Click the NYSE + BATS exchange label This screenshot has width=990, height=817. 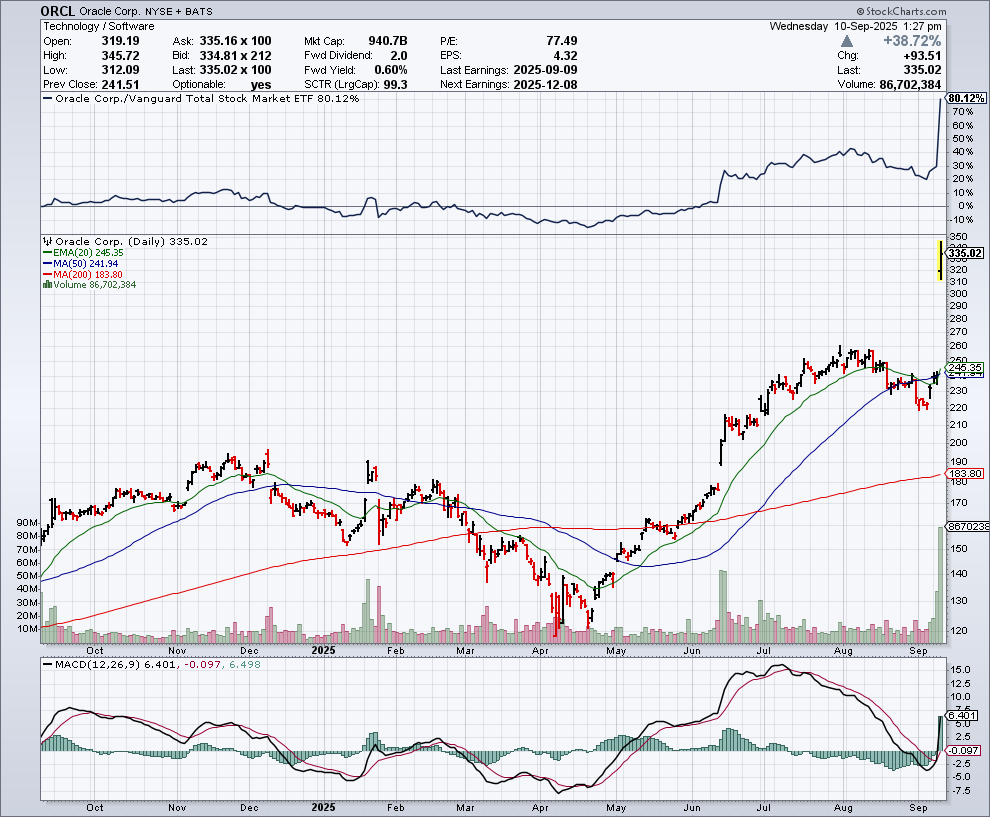[178, 11]
